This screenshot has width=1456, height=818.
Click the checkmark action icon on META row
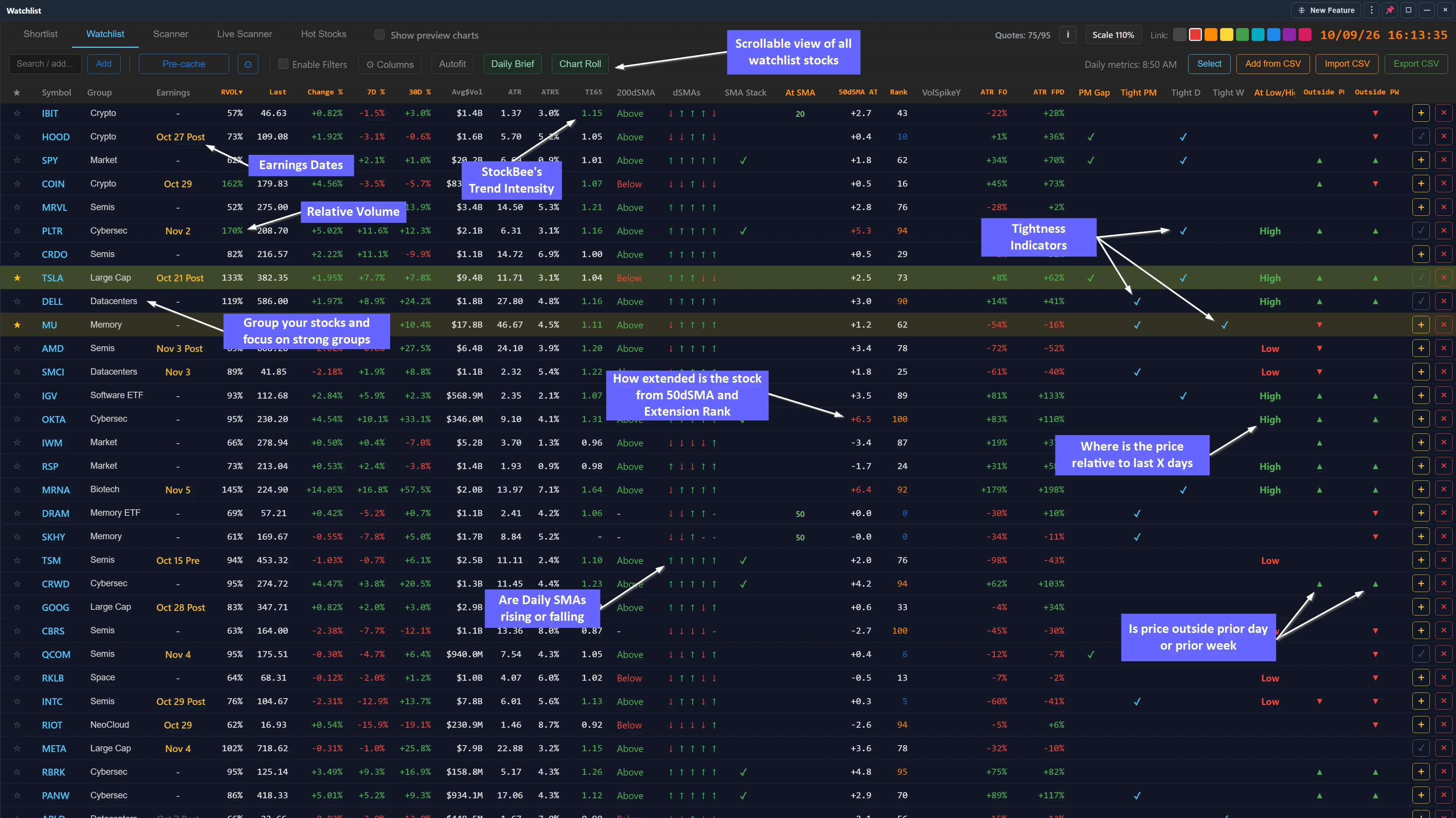click(x=1421, y=749)
